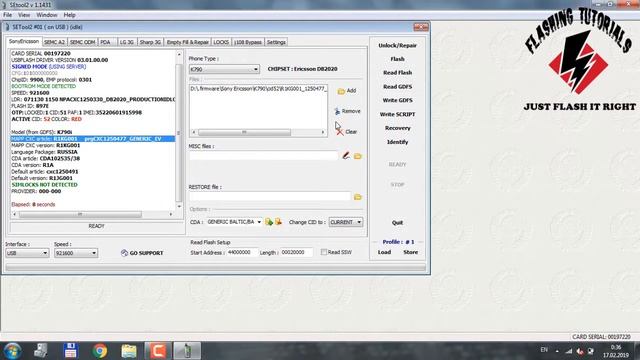Open the File menu

point(7,15)
